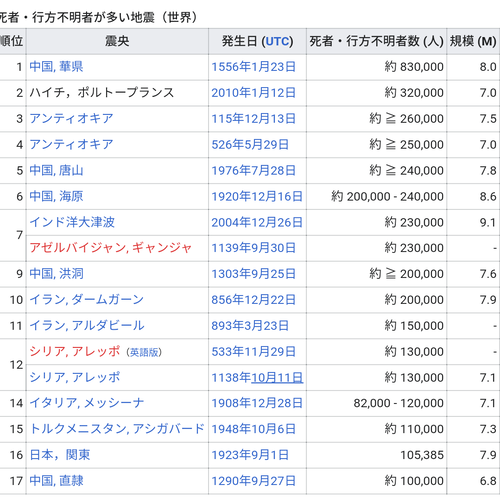Open the 115年12月13日 date link
Image resolution: width=500 pixels, height=504 pixels.
253,118
